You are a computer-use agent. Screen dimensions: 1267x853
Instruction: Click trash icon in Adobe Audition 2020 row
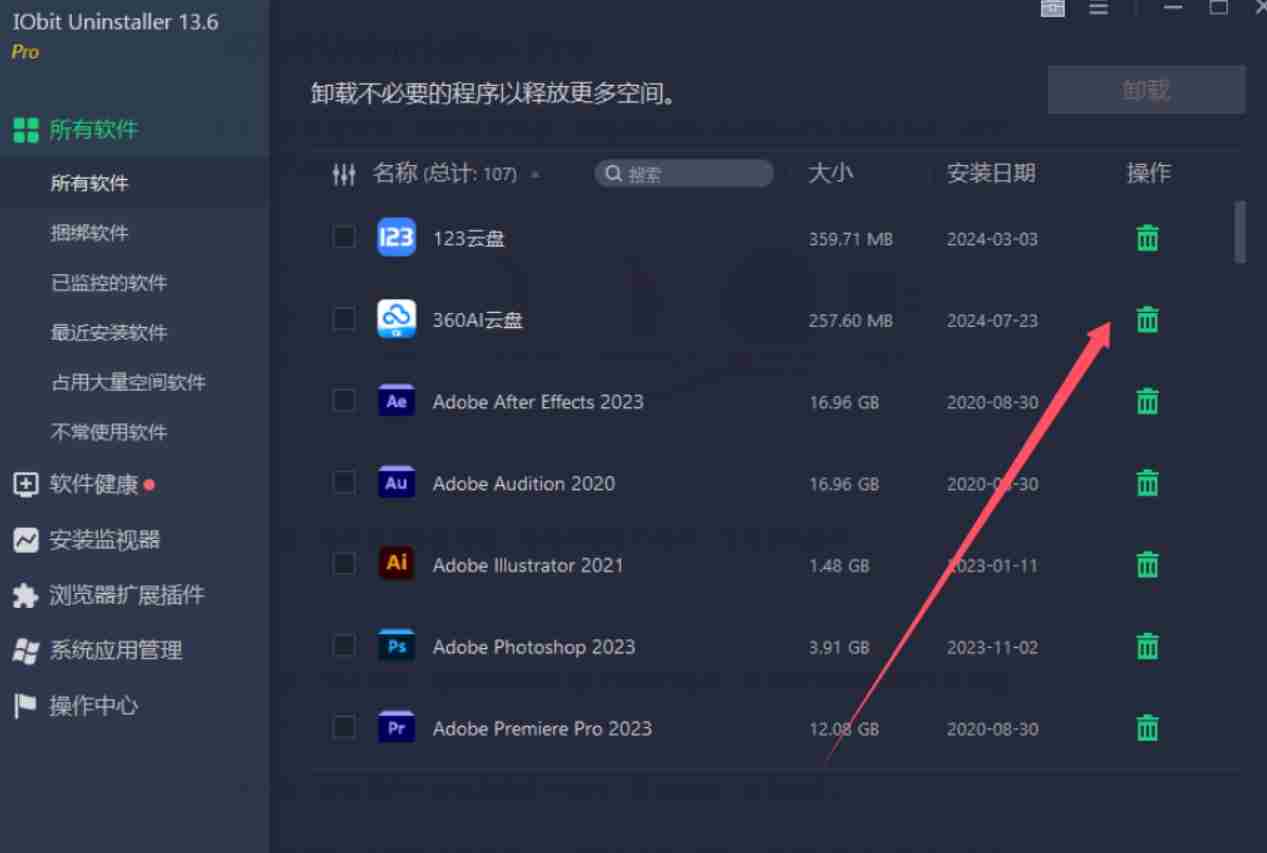tap(1147, 483)
